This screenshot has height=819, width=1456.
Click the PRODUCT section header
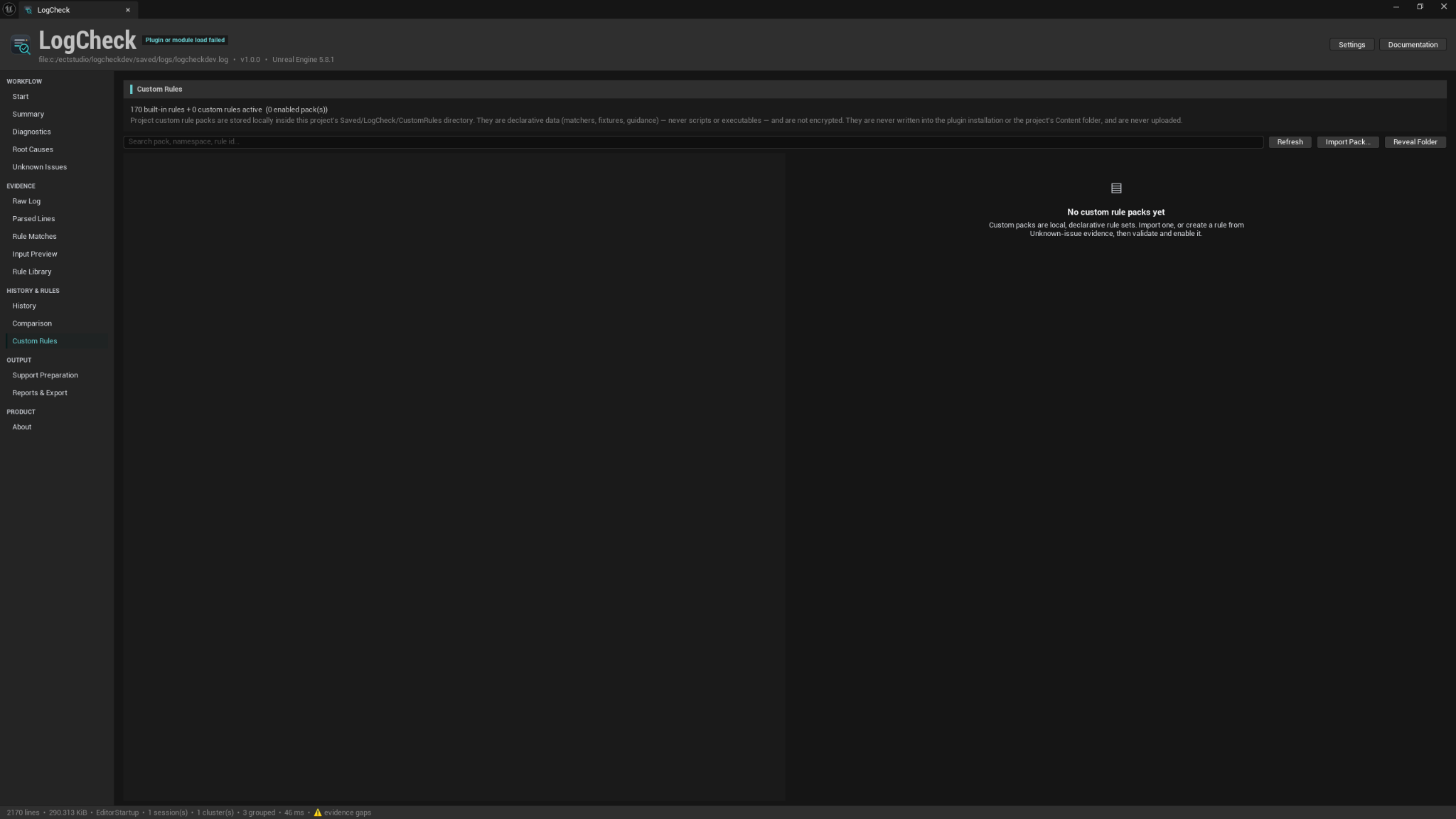(21, 412)
